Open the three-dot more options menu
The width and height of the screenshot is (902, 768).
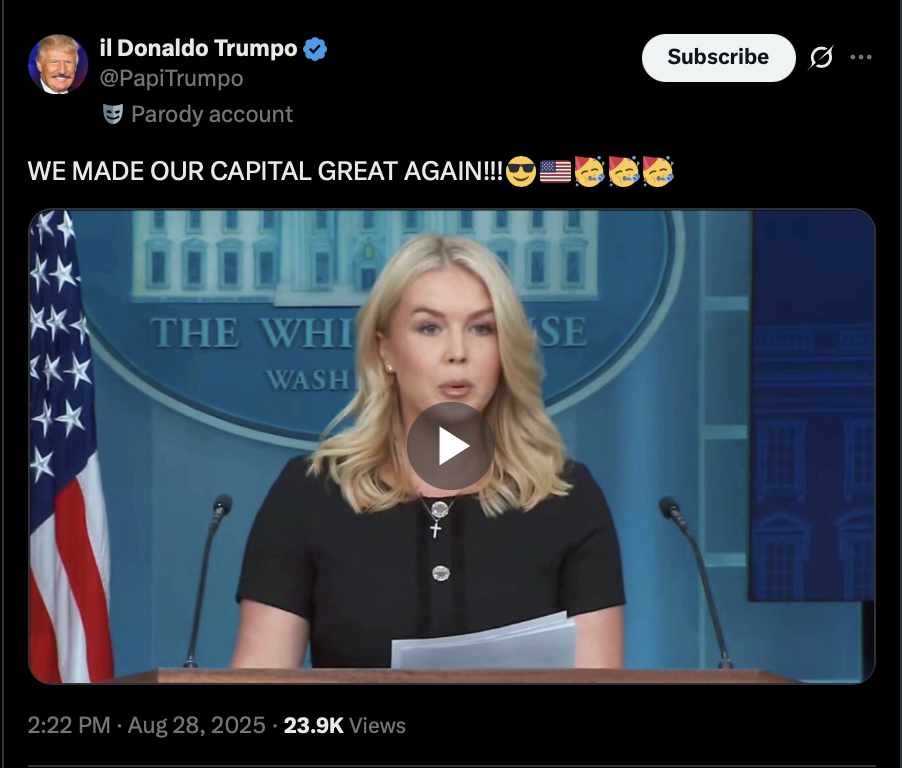[x=861, y=57]
